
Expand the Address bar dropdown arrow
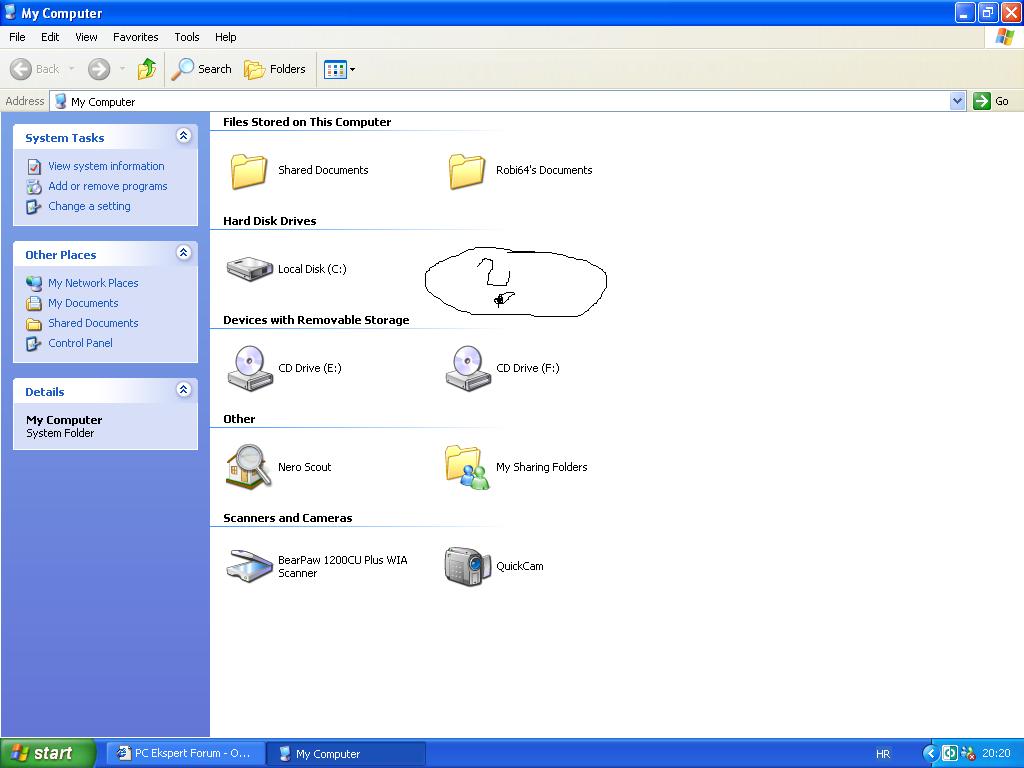(x=957, y=101)
